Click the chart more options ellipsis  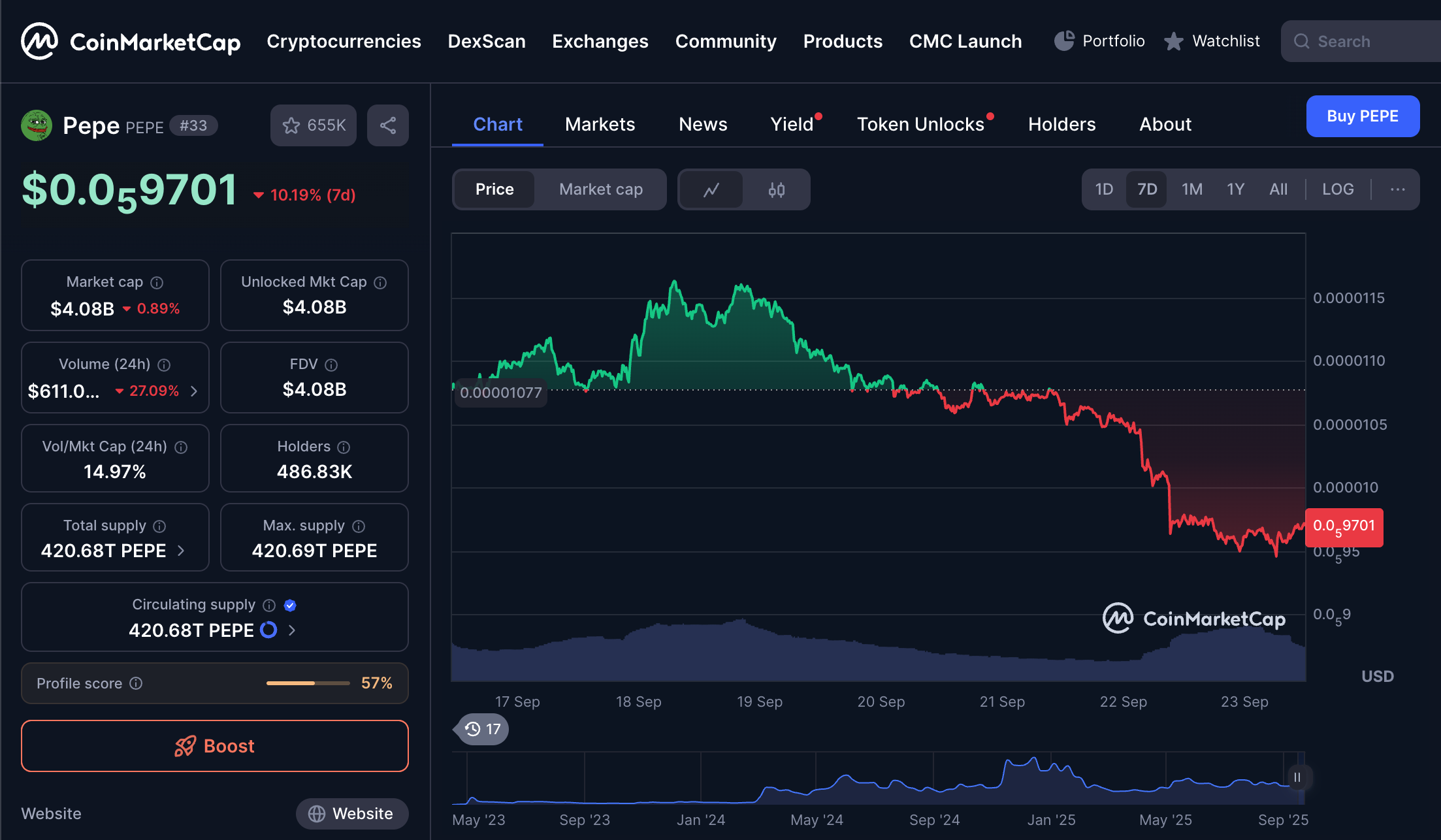[1398, 189]
